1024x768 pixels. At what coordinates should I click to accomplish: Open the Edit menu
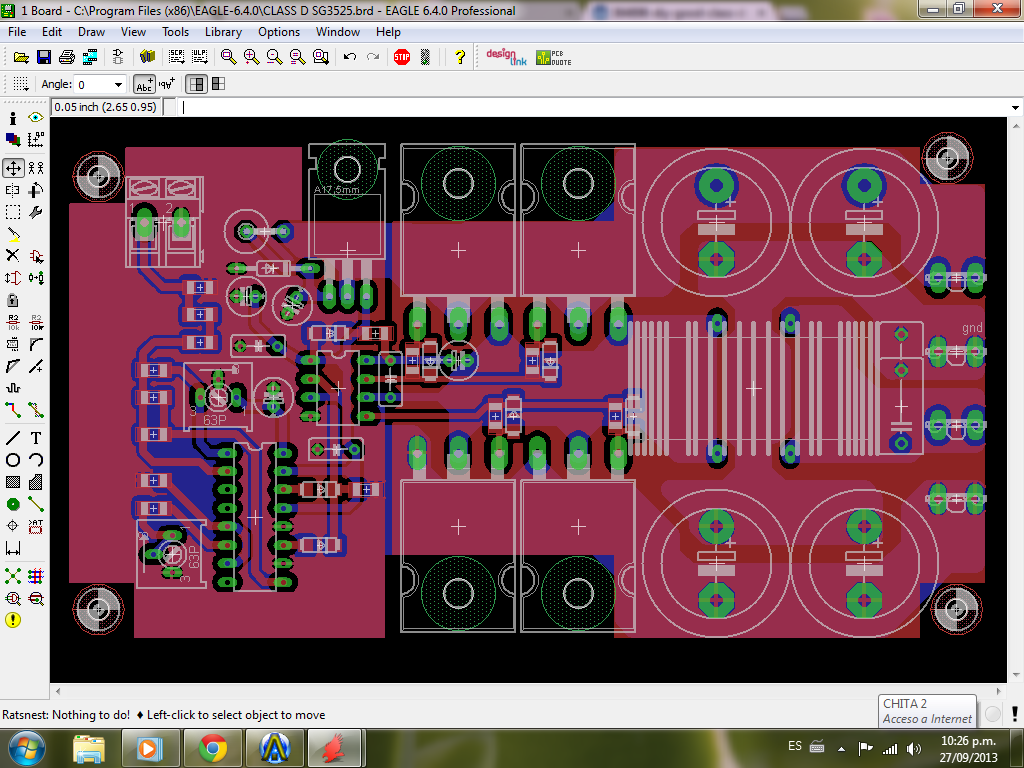[52, 32]
